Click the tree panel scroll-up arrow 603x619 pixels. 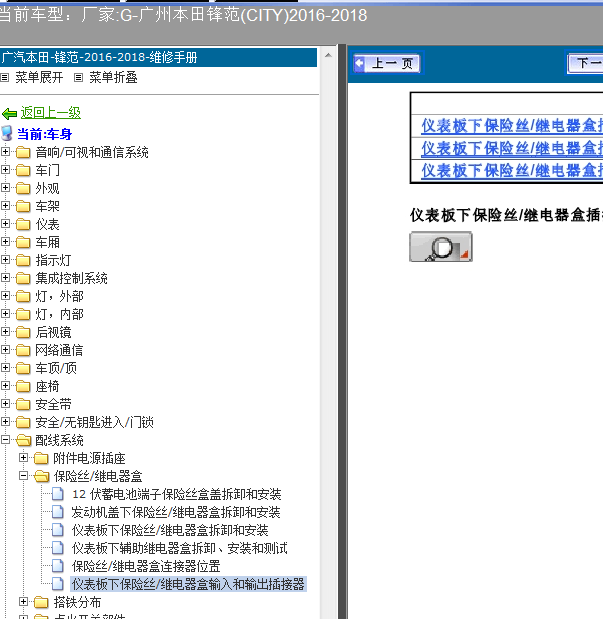[328, 56]
